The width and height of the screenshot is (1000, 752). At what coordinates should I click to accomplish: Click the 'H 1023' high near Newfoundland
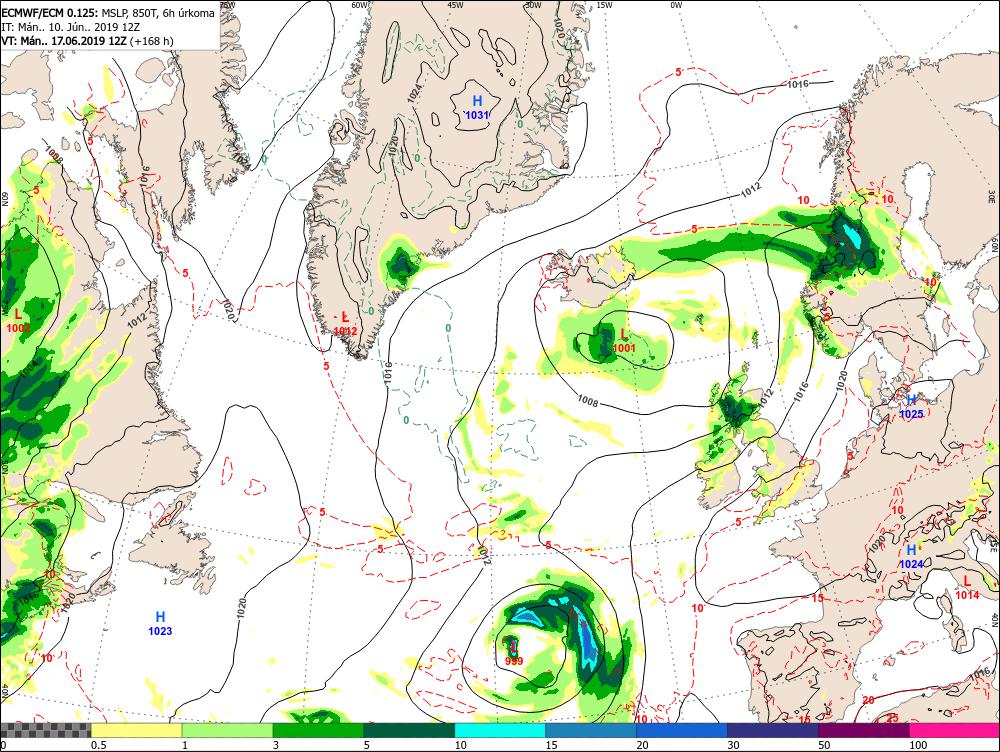(x=160, y=623)
